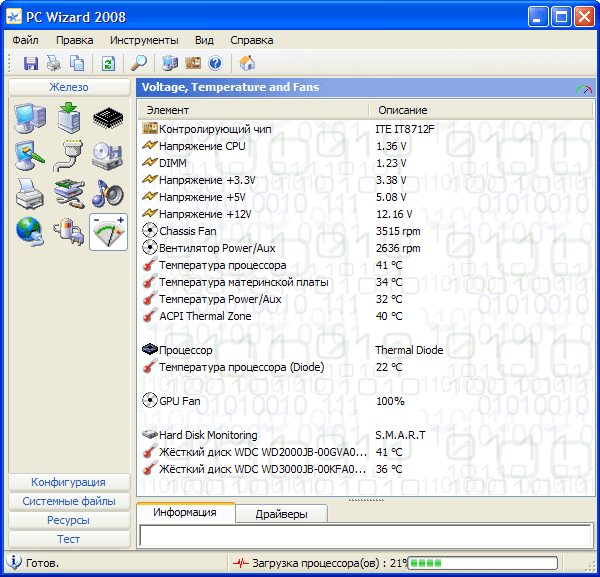600x577 pixels.
Task: Select the Напряжение +3.3V row
Action: tap(365, 180)
